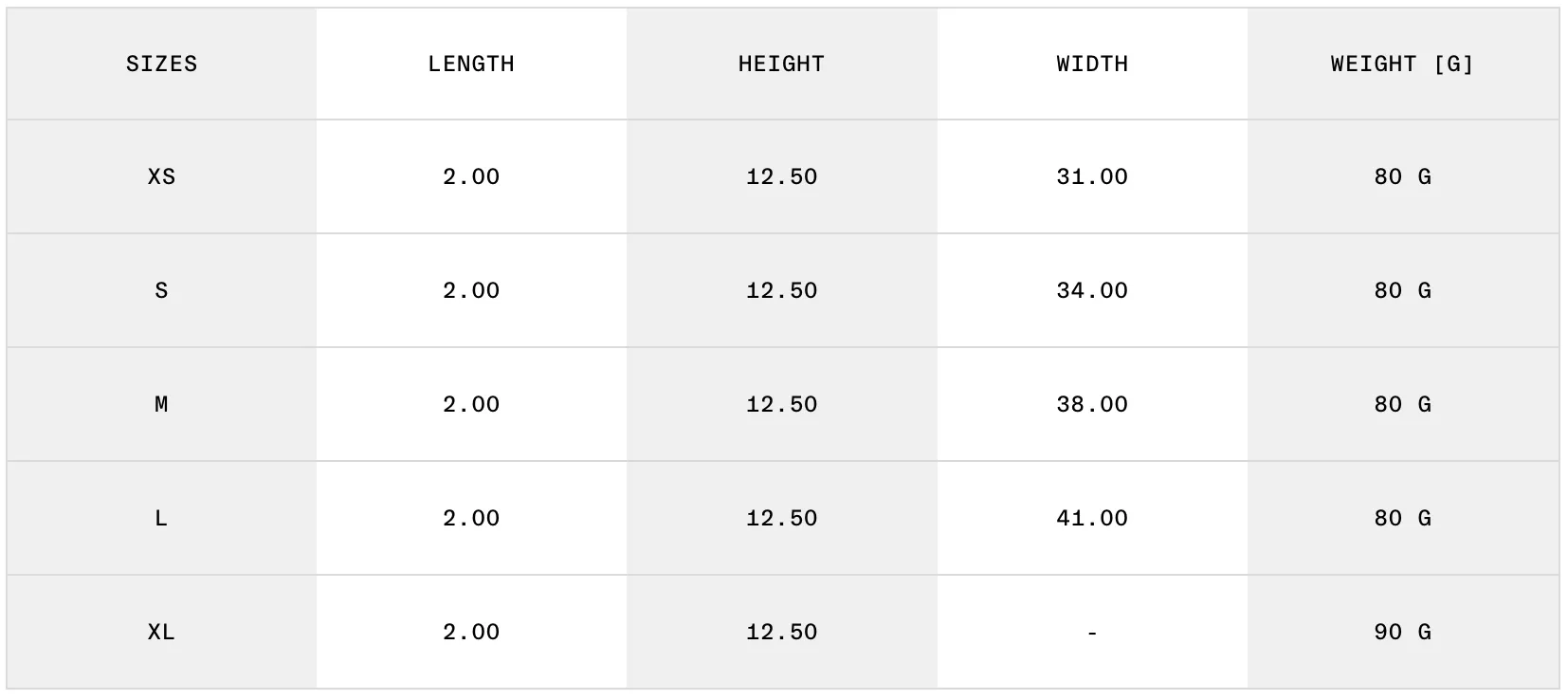Screen dimensions: 1568x700
Task: Select the L size row label
Action: pos(161,518)
